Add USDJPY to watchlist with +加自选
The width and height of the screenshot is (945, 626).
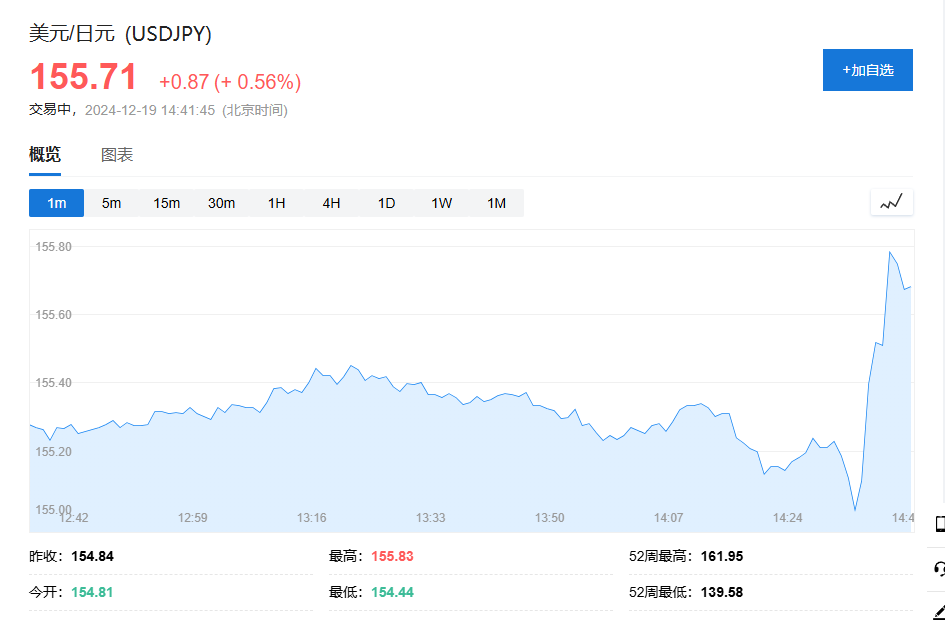(867, 70)
